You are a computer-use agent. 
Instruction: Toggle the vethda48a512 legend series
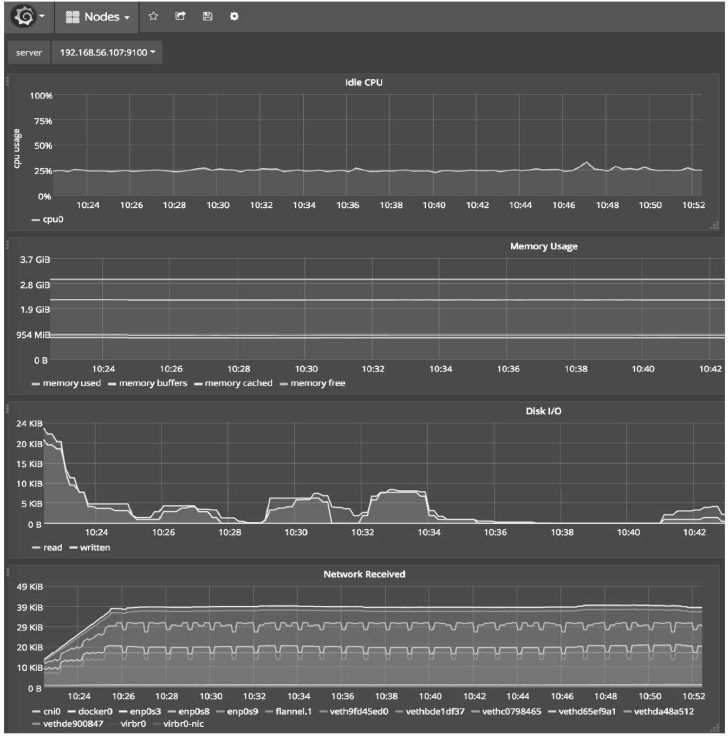(658, 711)
